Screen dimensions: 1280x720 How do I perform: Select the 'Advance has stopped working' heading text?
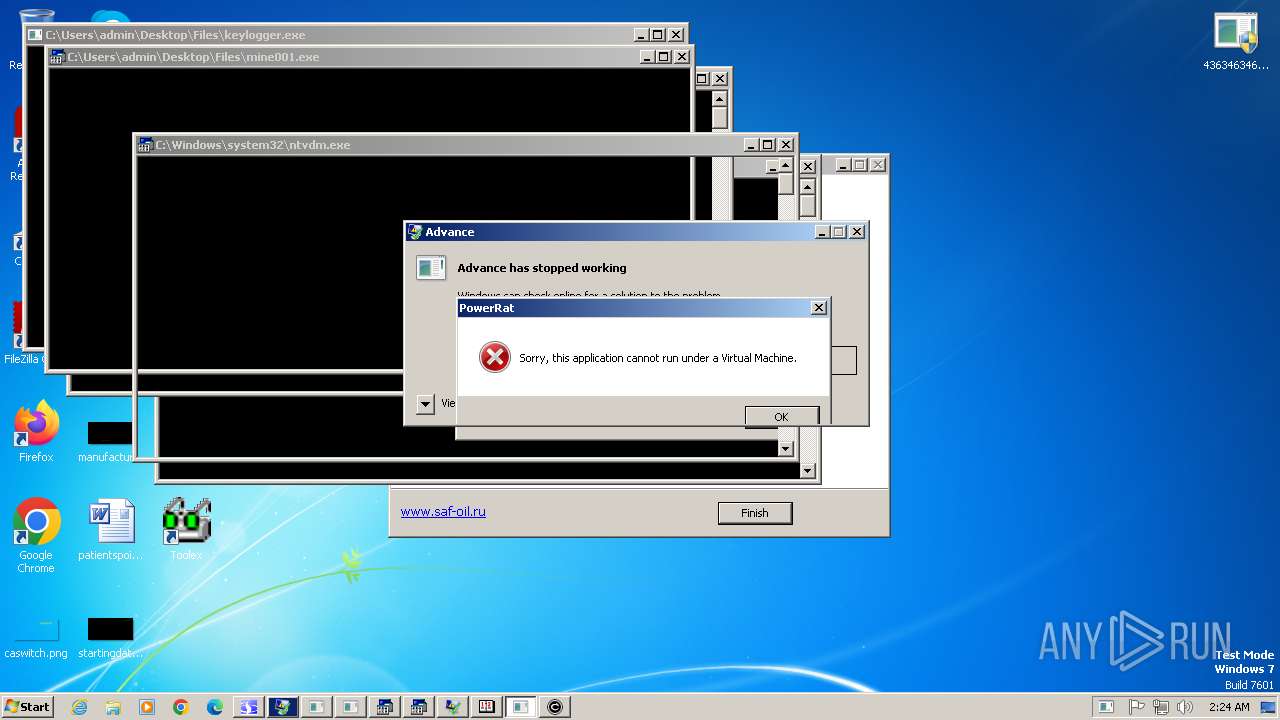542,268
